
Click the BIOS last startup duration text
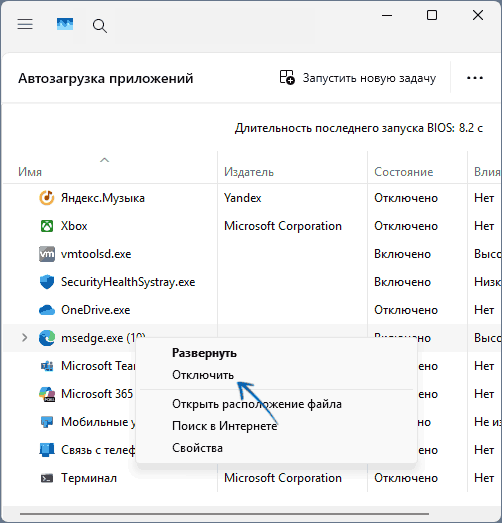(x=359, y=128)
